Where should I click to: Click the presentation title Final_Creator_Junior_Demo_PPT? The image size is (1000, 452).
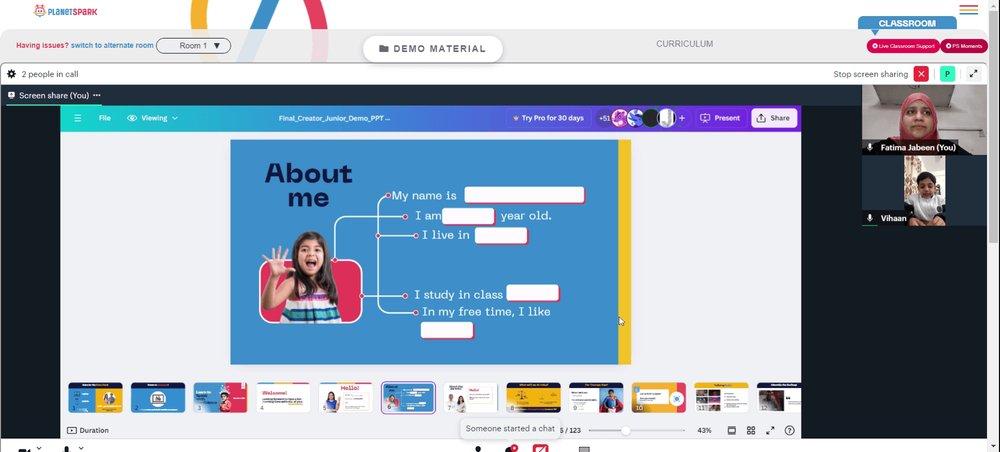pyautogui.click(x=334, y=118)
